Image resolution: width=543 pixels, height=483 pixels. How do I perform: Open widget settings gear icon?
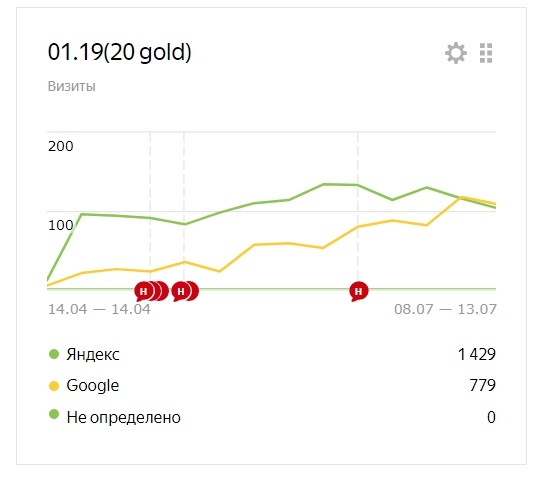tap(455, 53)
